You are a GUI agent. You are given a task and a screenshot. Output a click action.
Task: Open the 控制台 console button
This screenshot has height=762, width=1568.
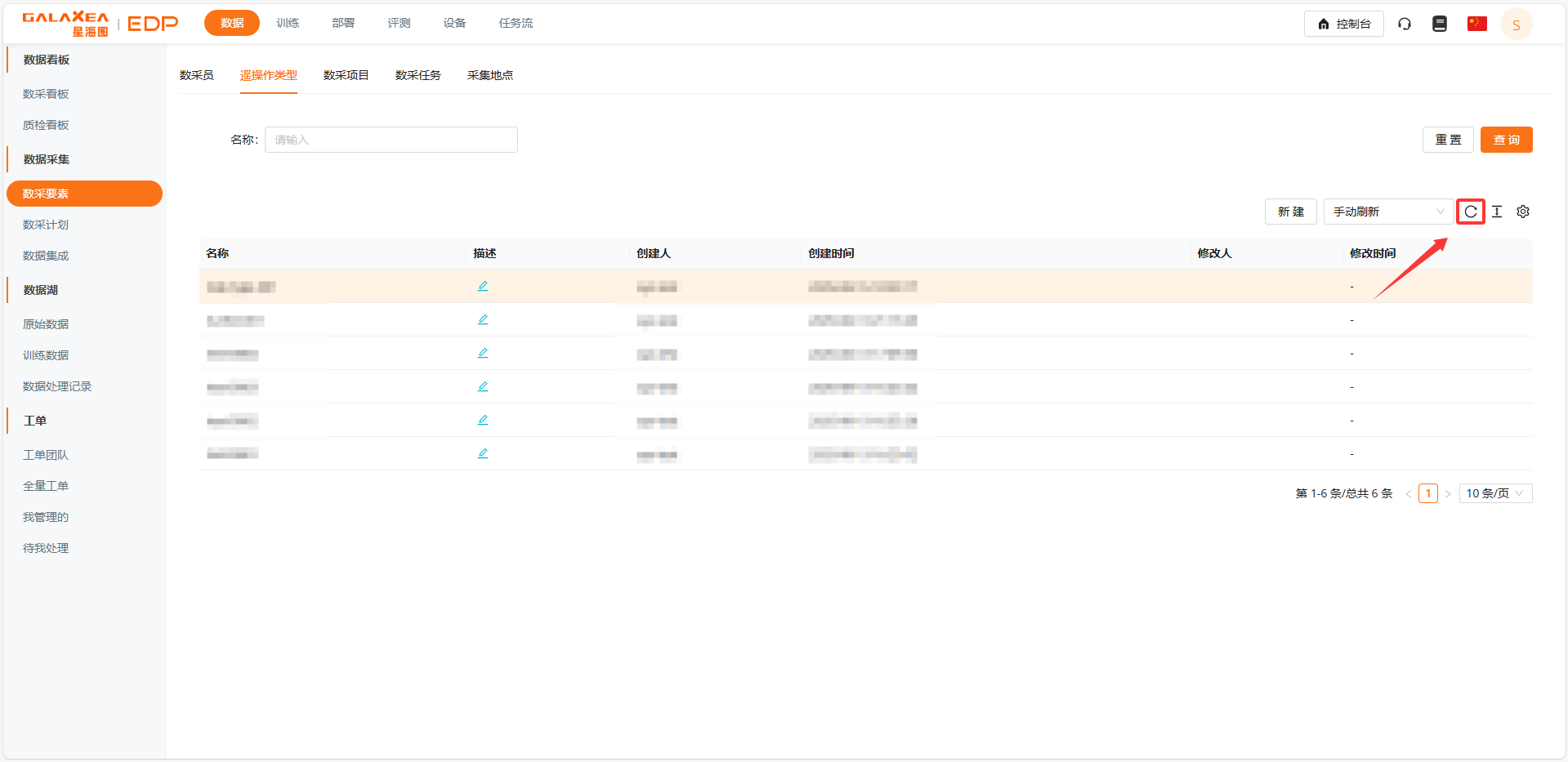coord(1343,24)
